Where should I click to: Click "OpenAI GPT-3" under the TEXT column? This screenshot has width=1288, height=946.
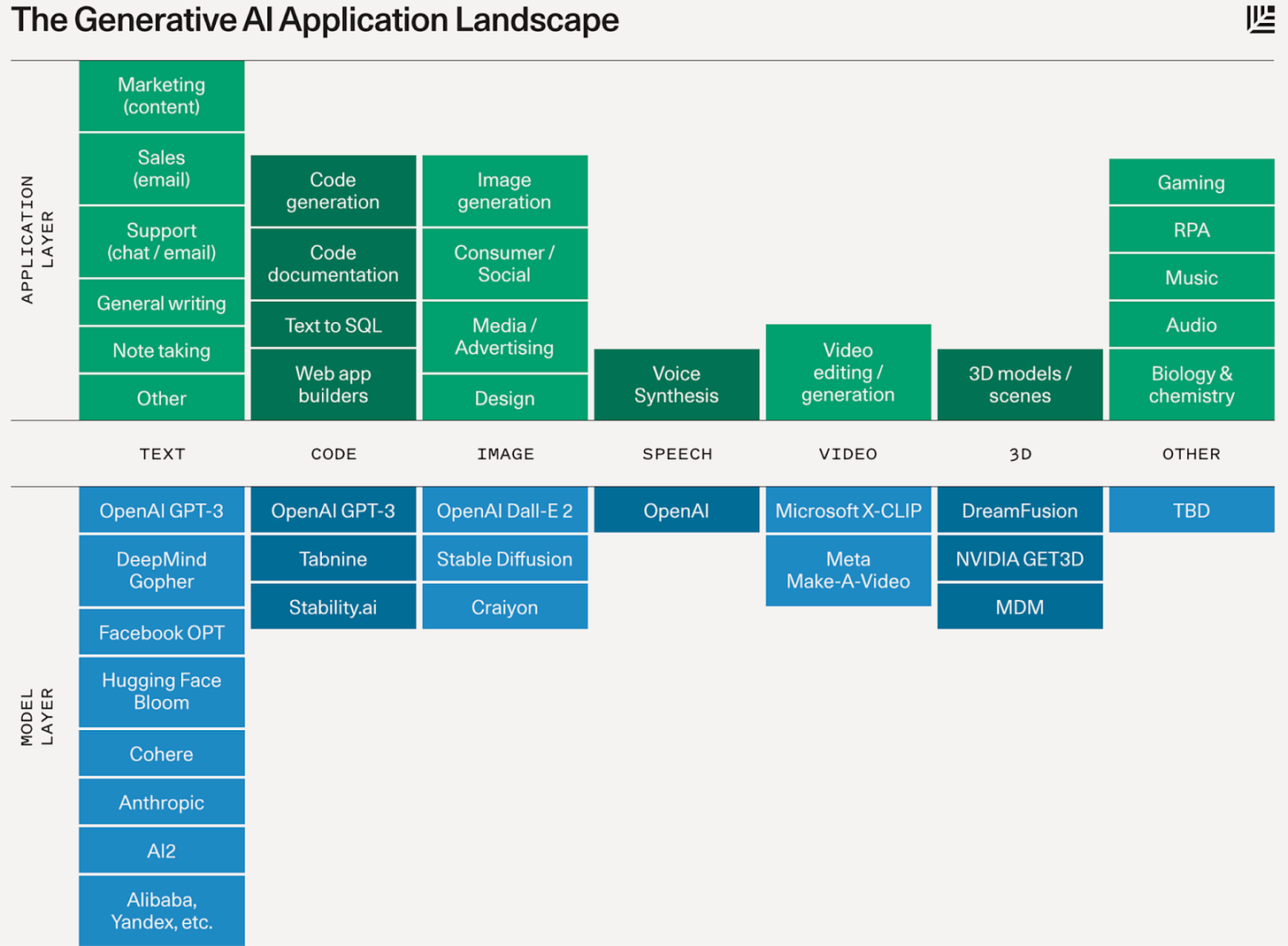(x=162, y=510)
